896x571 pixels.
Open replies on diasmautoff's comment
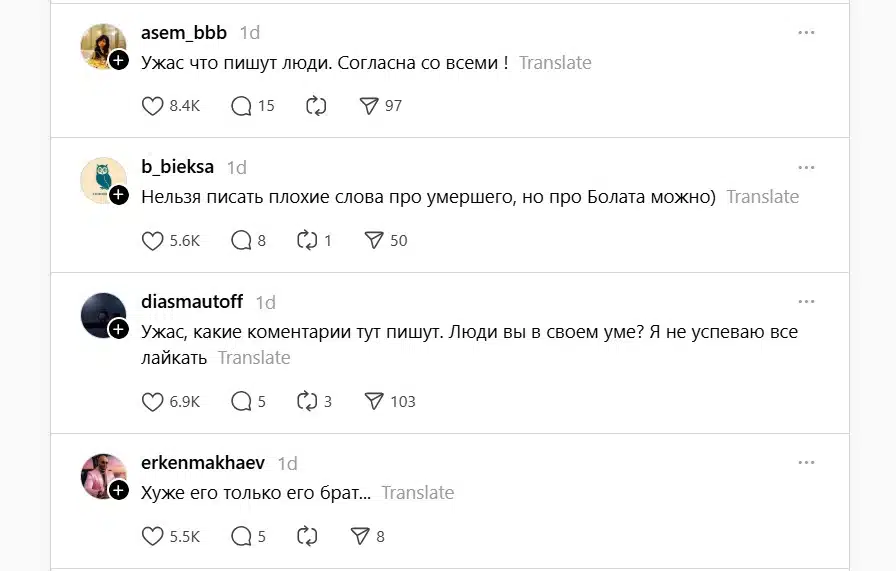tap(241, 402)
